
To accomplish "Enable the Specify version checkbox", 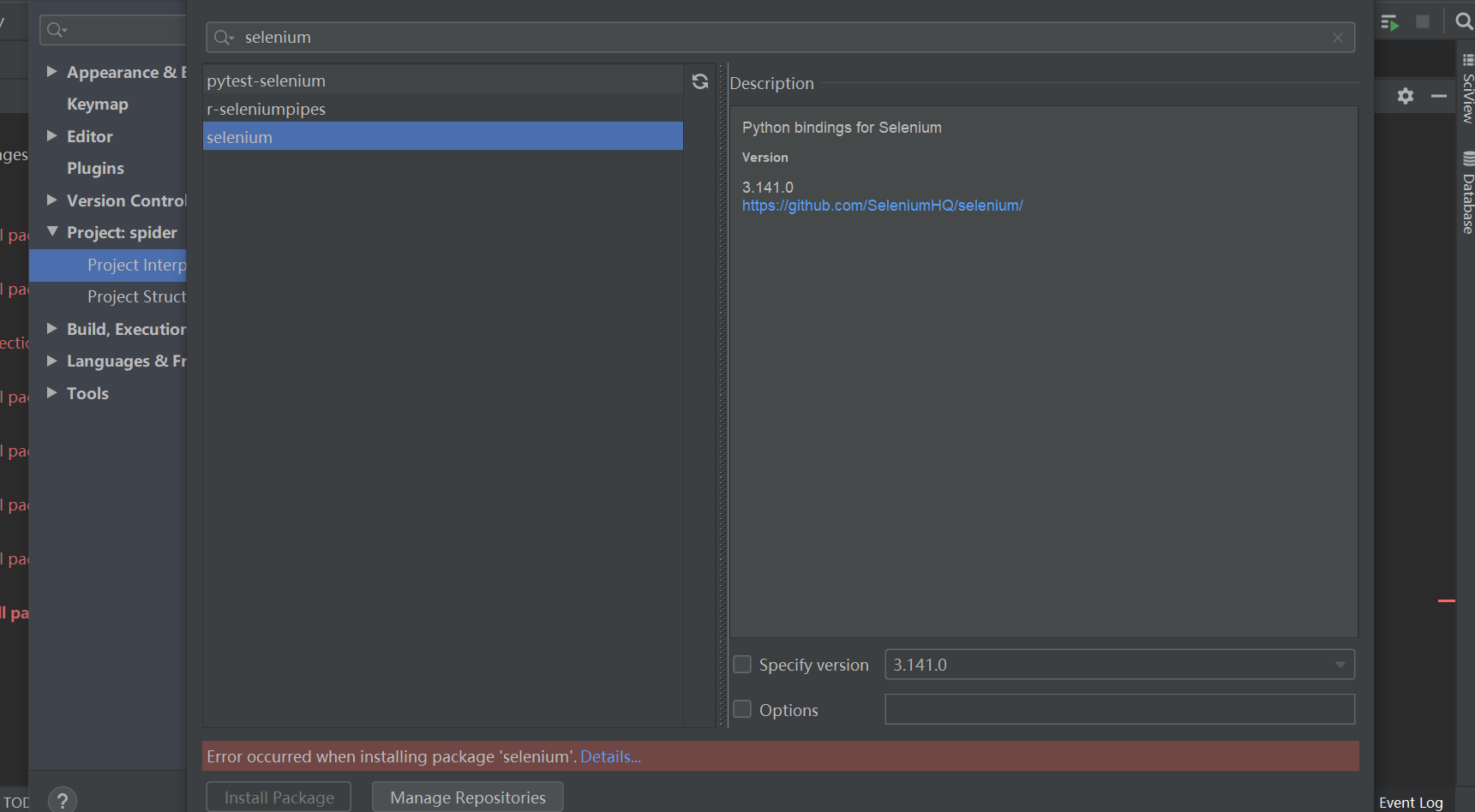I will click(x=742, y=665).
